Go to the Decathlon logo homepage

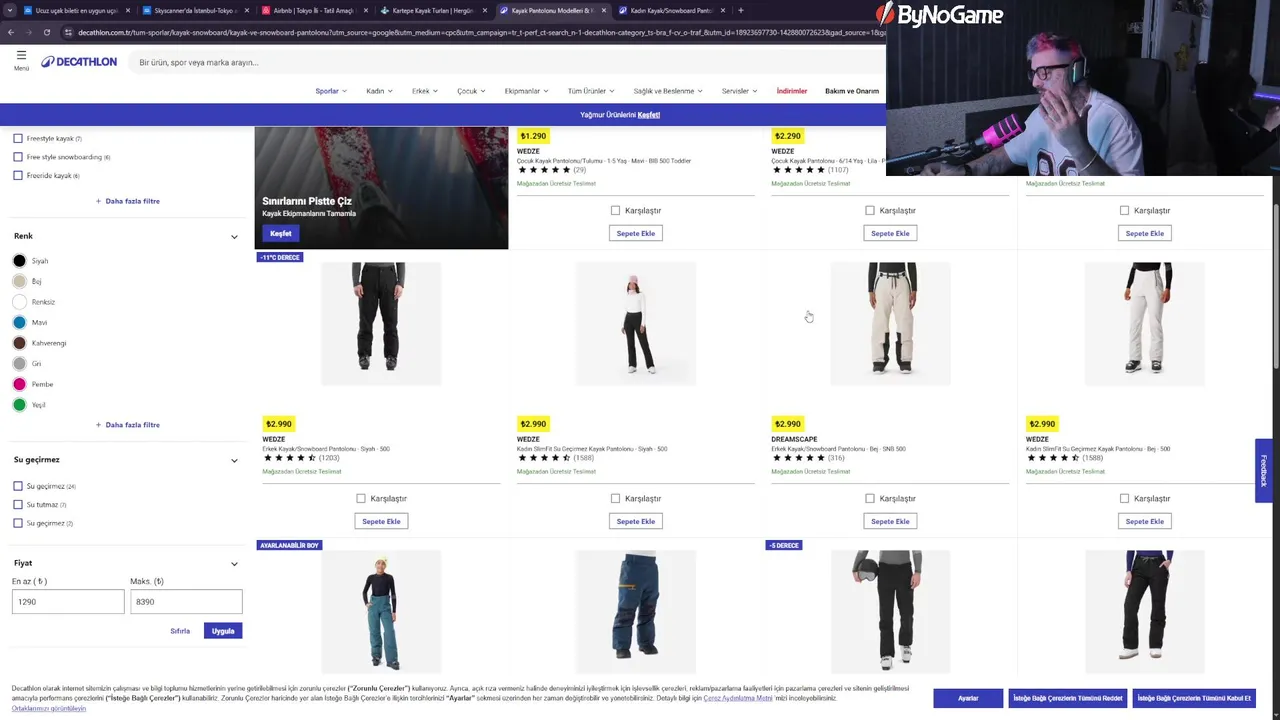tap(79, 62)
